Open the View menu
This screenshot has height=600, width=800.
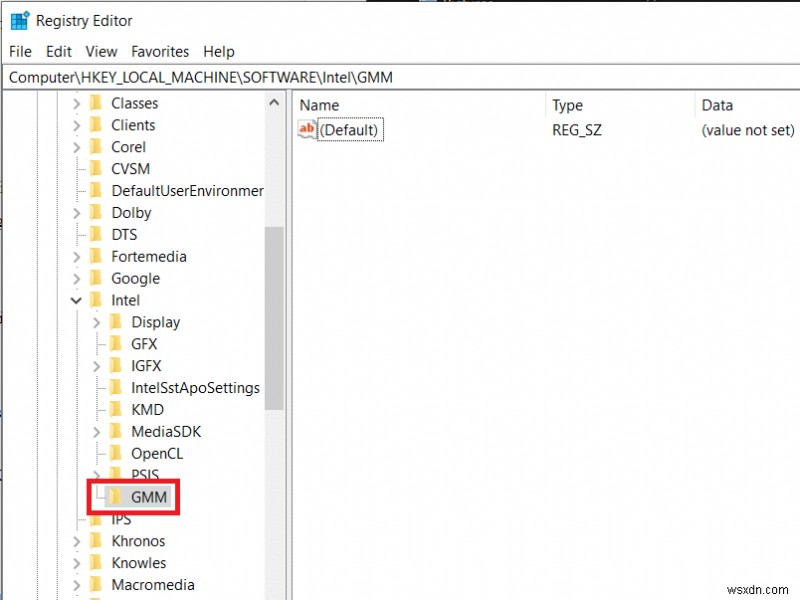pos(101,52)
